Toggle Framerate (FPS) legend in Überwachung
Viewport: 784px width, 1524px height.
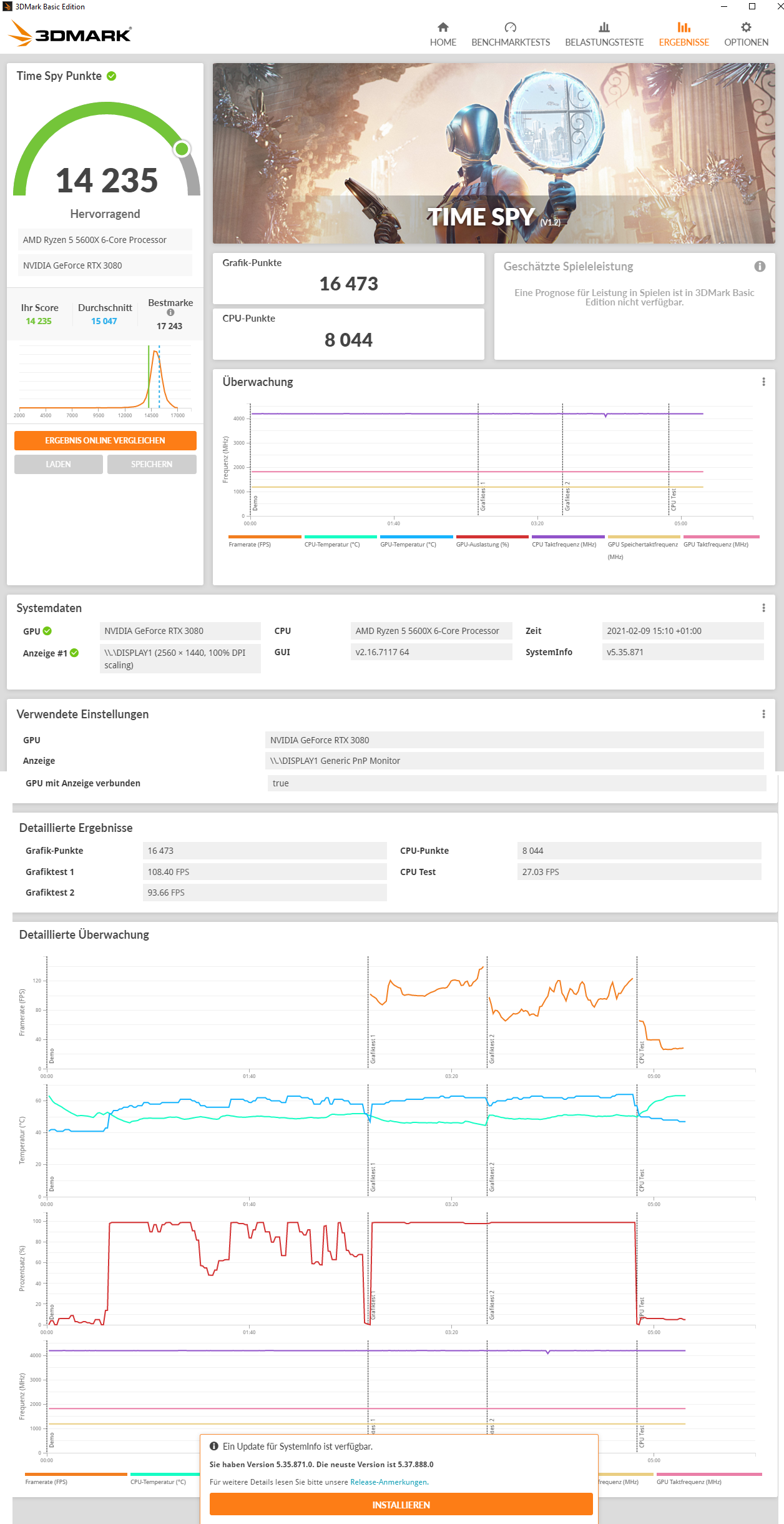264,542
